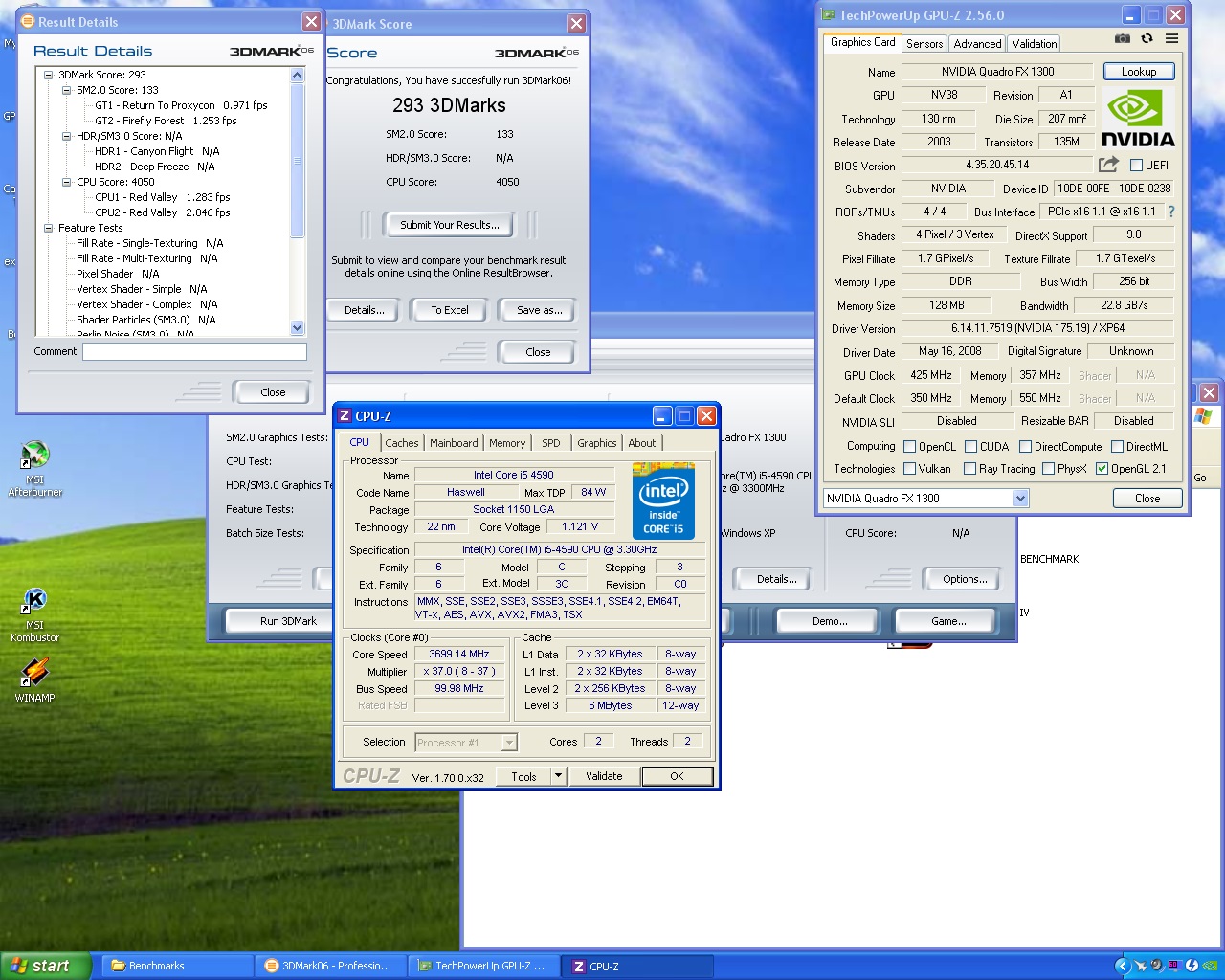Image resolution: width=1225 pixels, height=980 pixels.
Task: Click the bus interface question mark icon
Action: point(1171,212)
